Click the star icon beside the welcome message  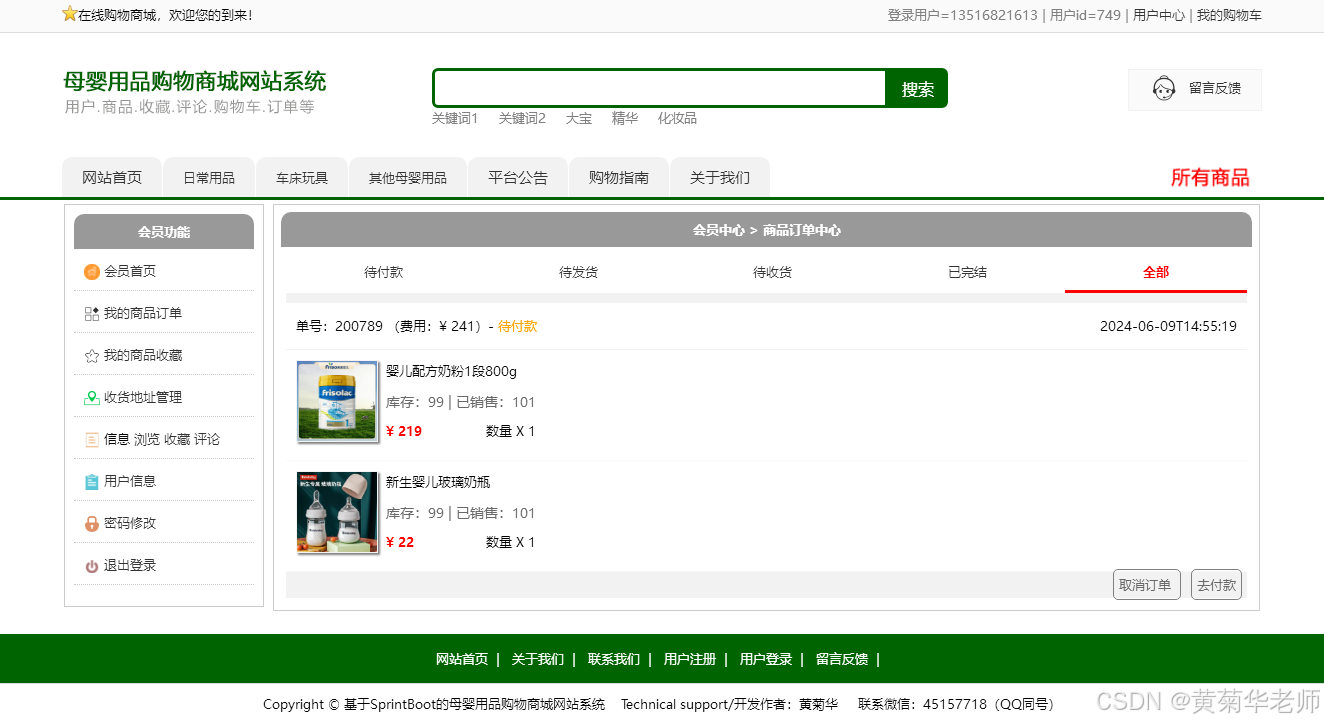point(70,14)
